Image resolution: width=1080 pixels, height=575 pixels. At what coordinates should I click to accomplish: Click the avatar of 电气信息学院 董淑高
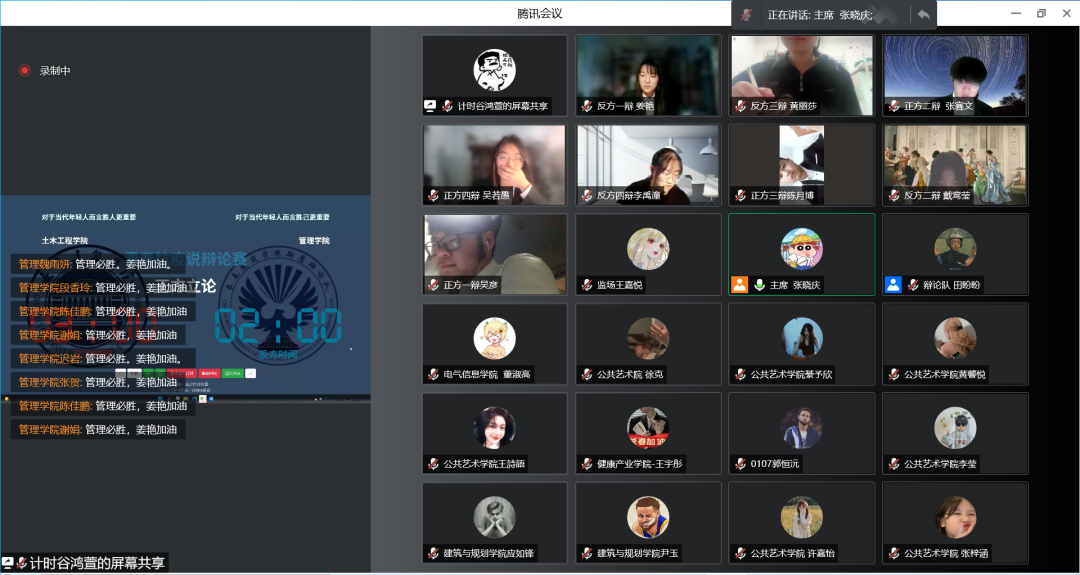pyautogui.click(x=495, y=338)
